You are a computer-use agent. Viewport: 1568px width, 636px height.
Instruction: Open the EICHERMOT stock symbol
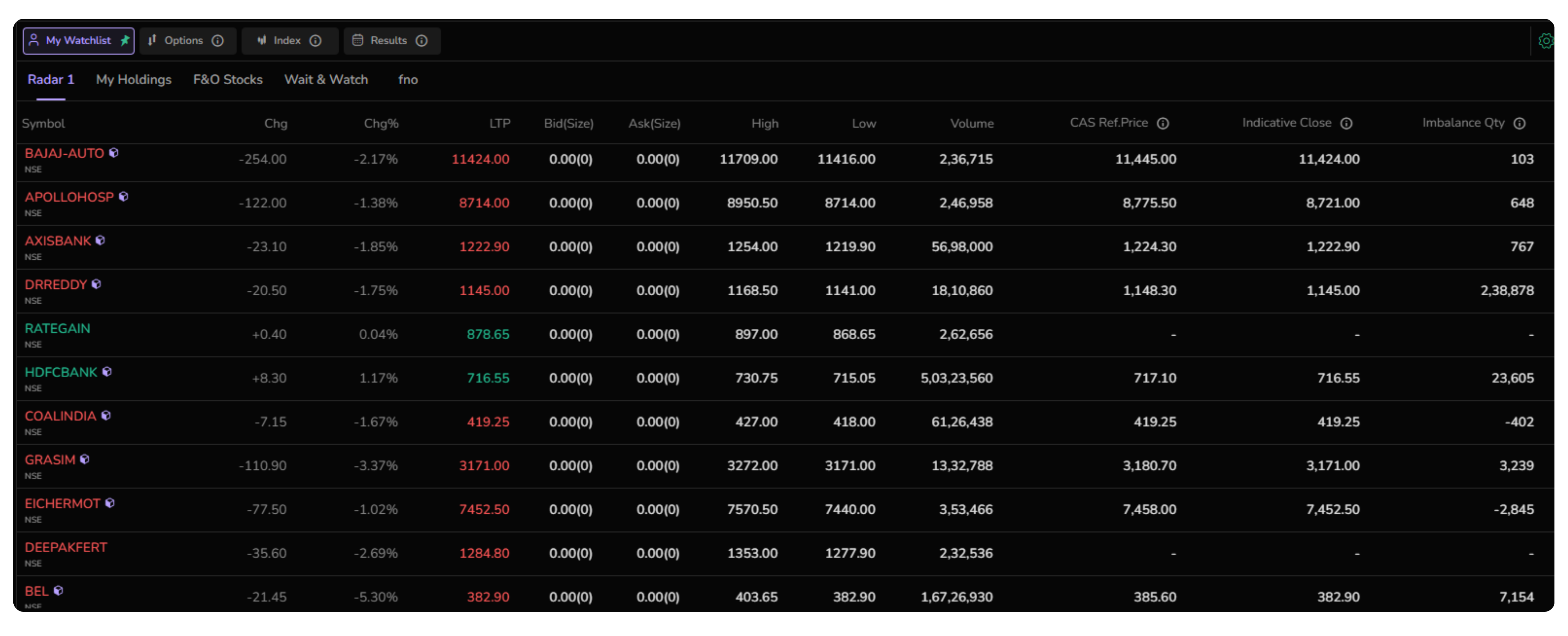click(63, 504)
